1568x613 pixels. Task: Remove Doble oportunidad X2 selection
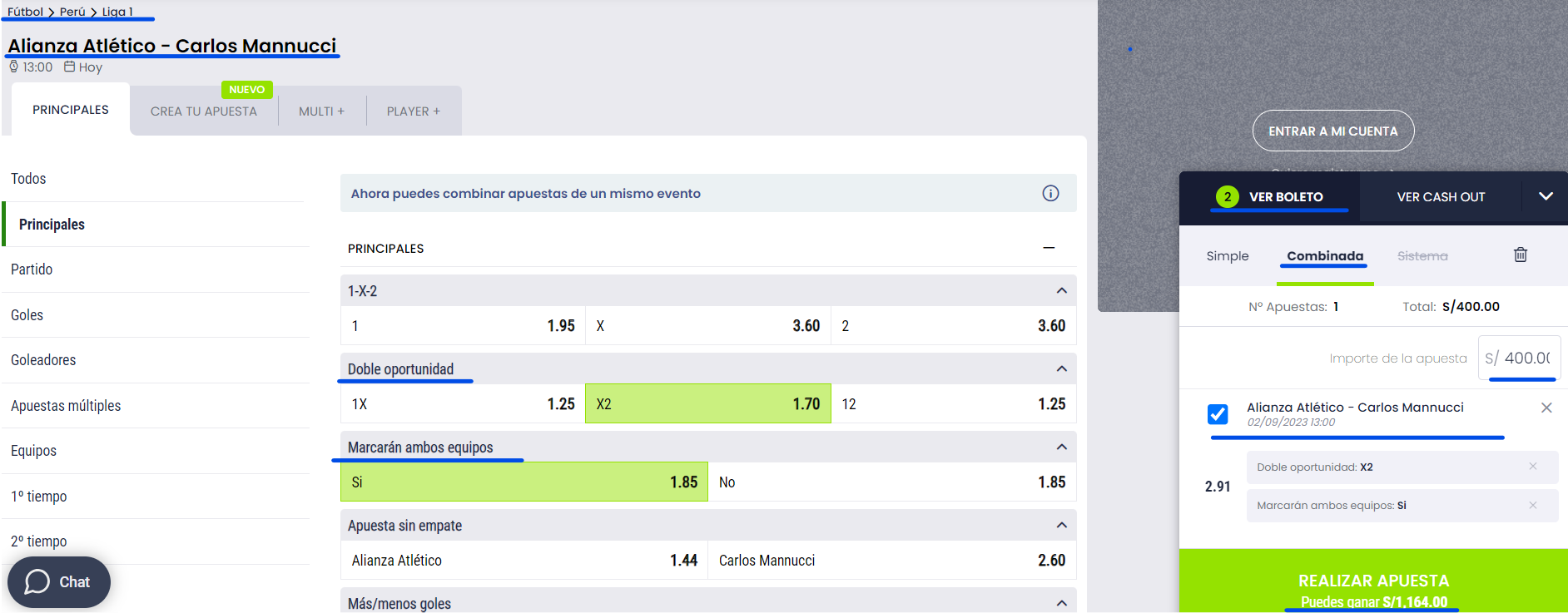coord(1532,467)
